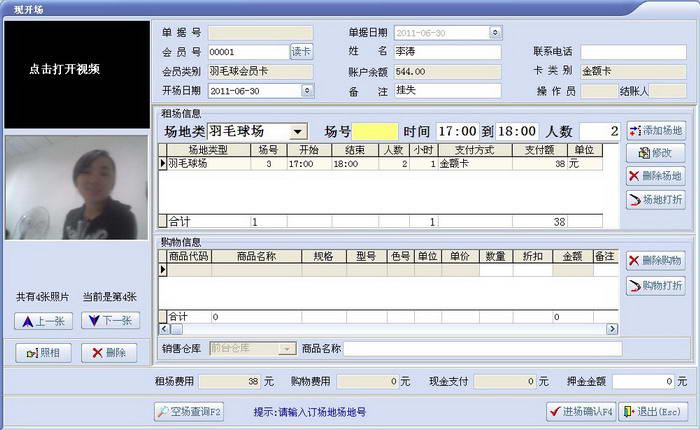Click the 17:00 start time field

click(x=457, y=131)
